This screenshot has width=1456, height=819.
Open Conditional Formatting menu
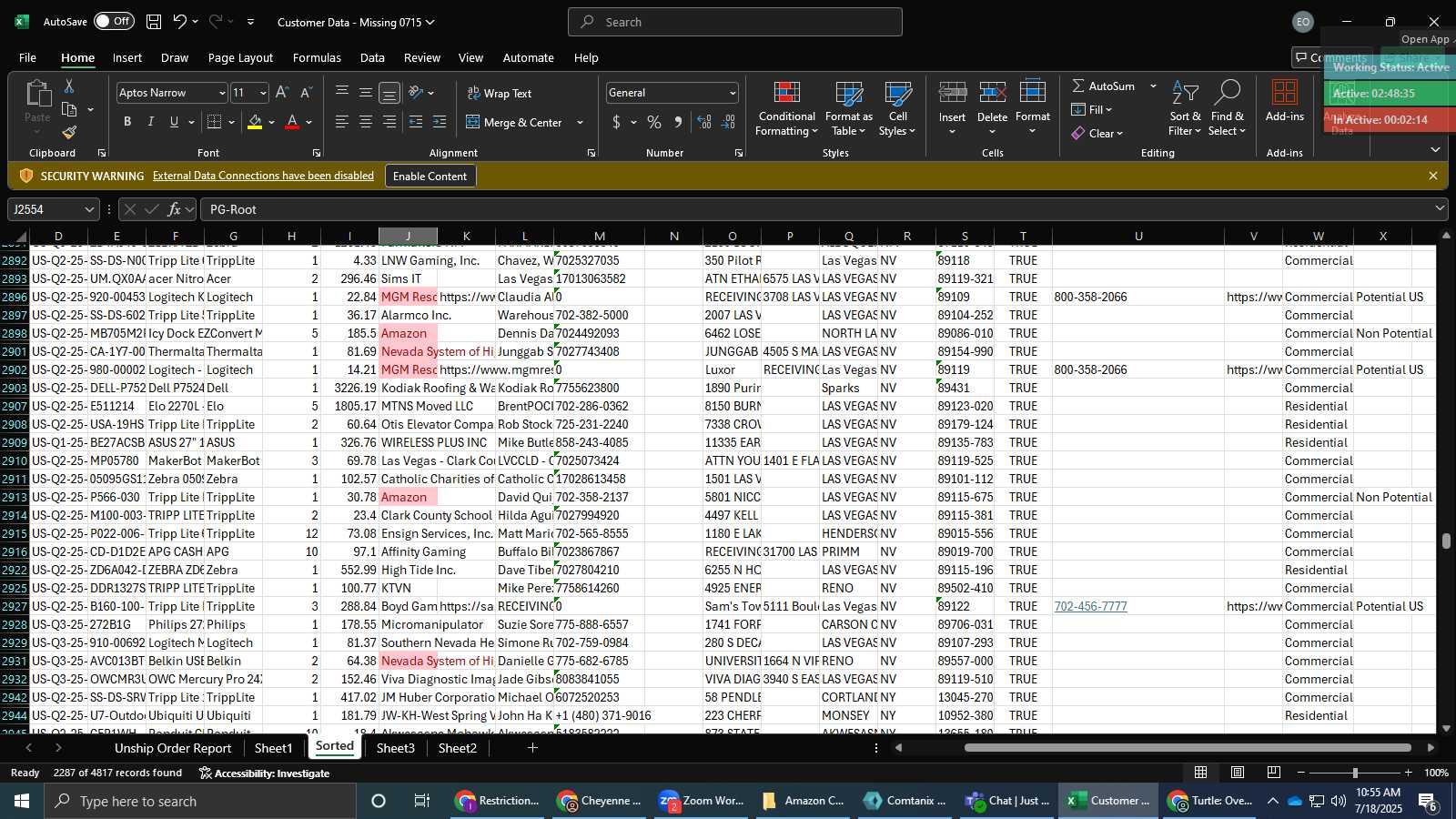tap(786, 109)
